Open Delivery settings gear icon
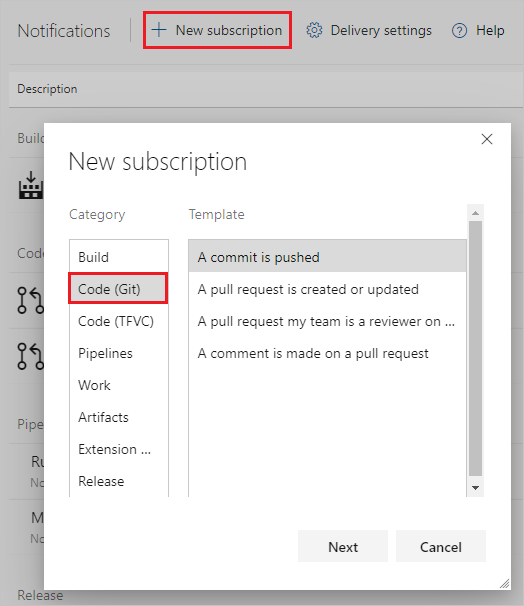Image resolution: width=524 pixels, height=606 pixels. (314, 30)
